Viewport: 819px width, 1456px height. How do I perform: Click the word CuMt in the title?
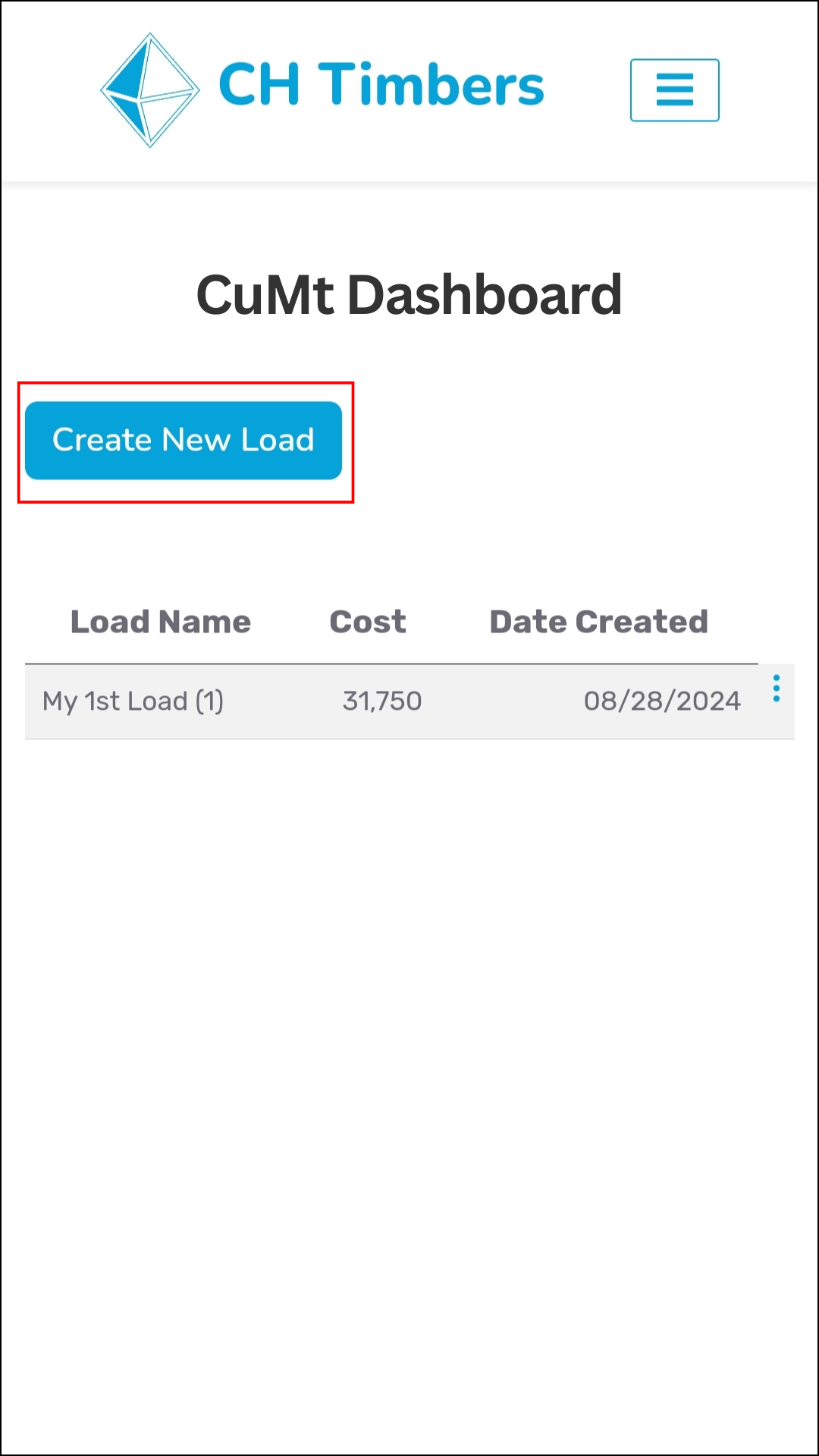pos(265,295)
